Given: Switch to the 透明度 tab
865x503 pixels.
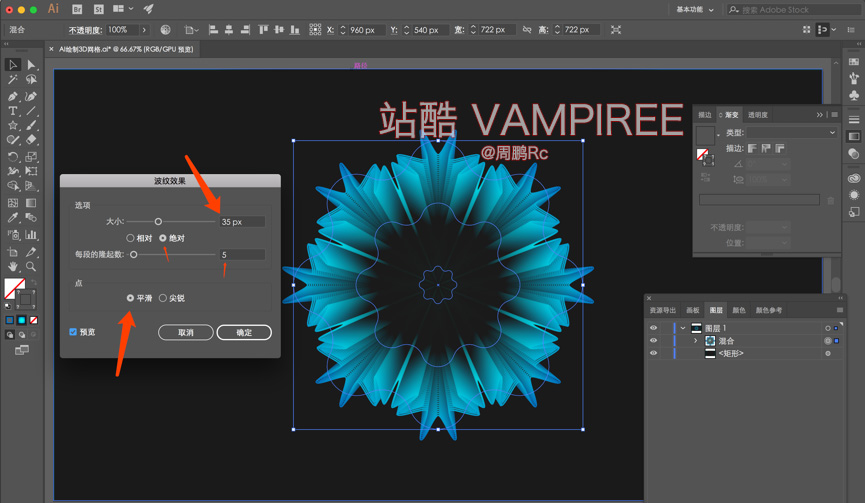Looking at the screenshot, I should [757, 115].
